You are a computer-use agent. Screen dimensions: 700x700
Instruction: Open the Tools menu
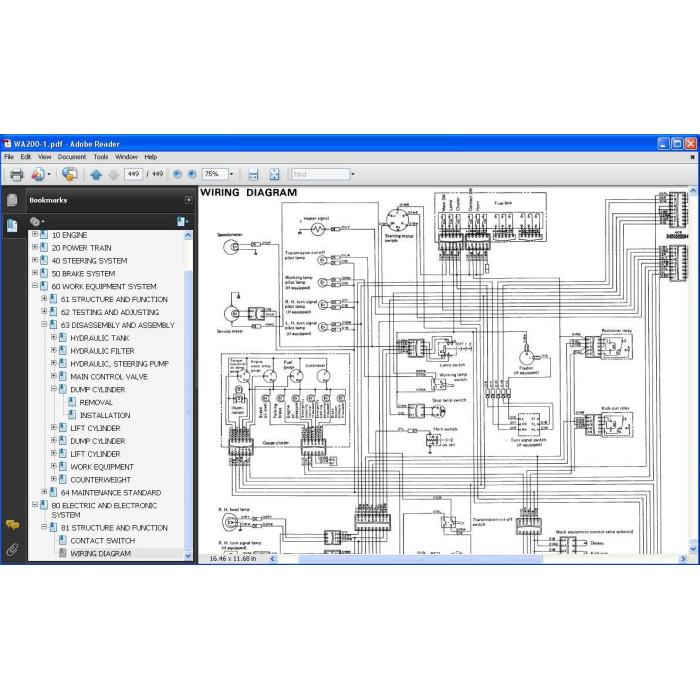click(x=101, y=157)
